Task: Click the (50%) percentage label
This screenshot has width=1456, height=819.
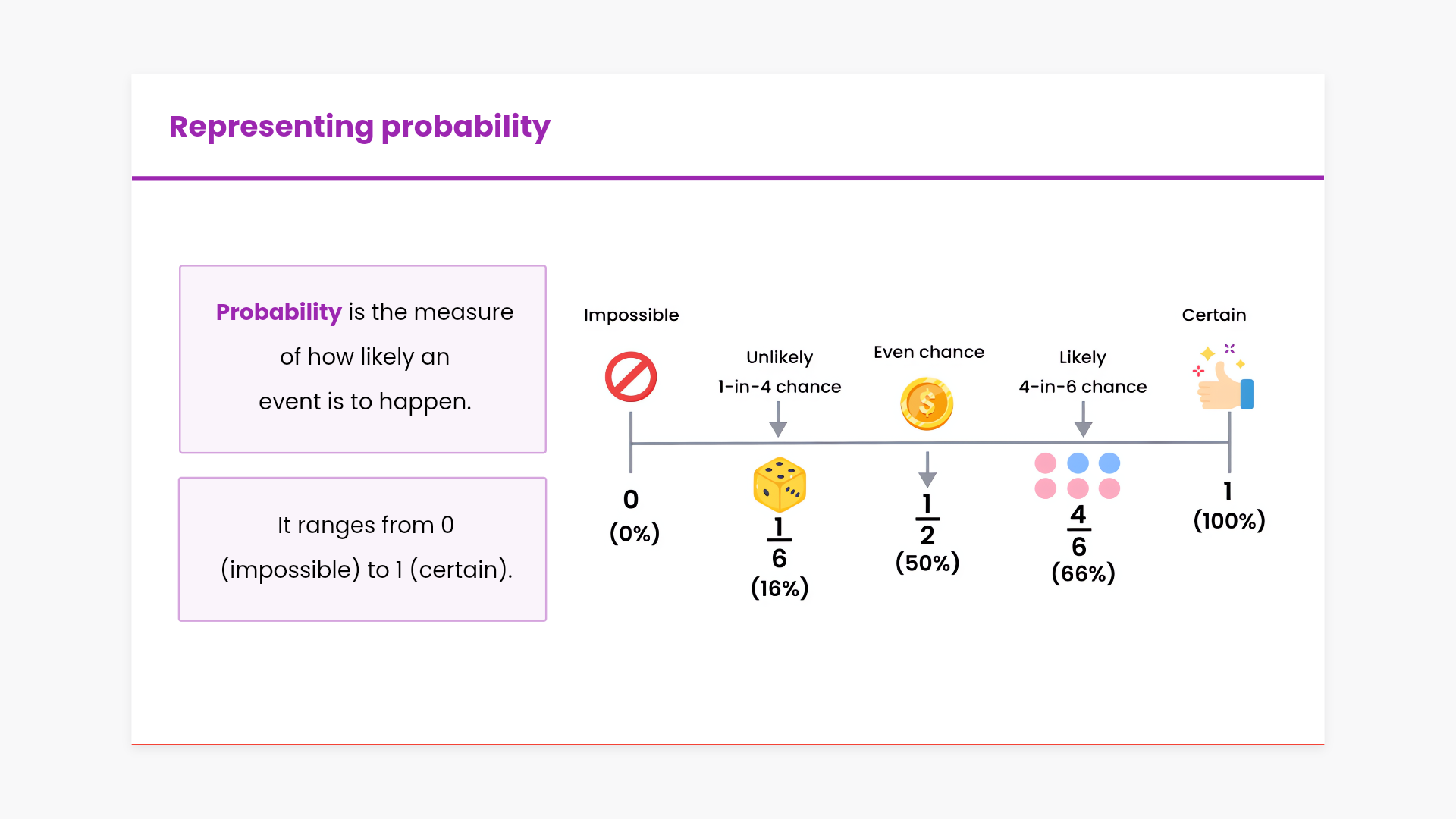Action: 927,563
